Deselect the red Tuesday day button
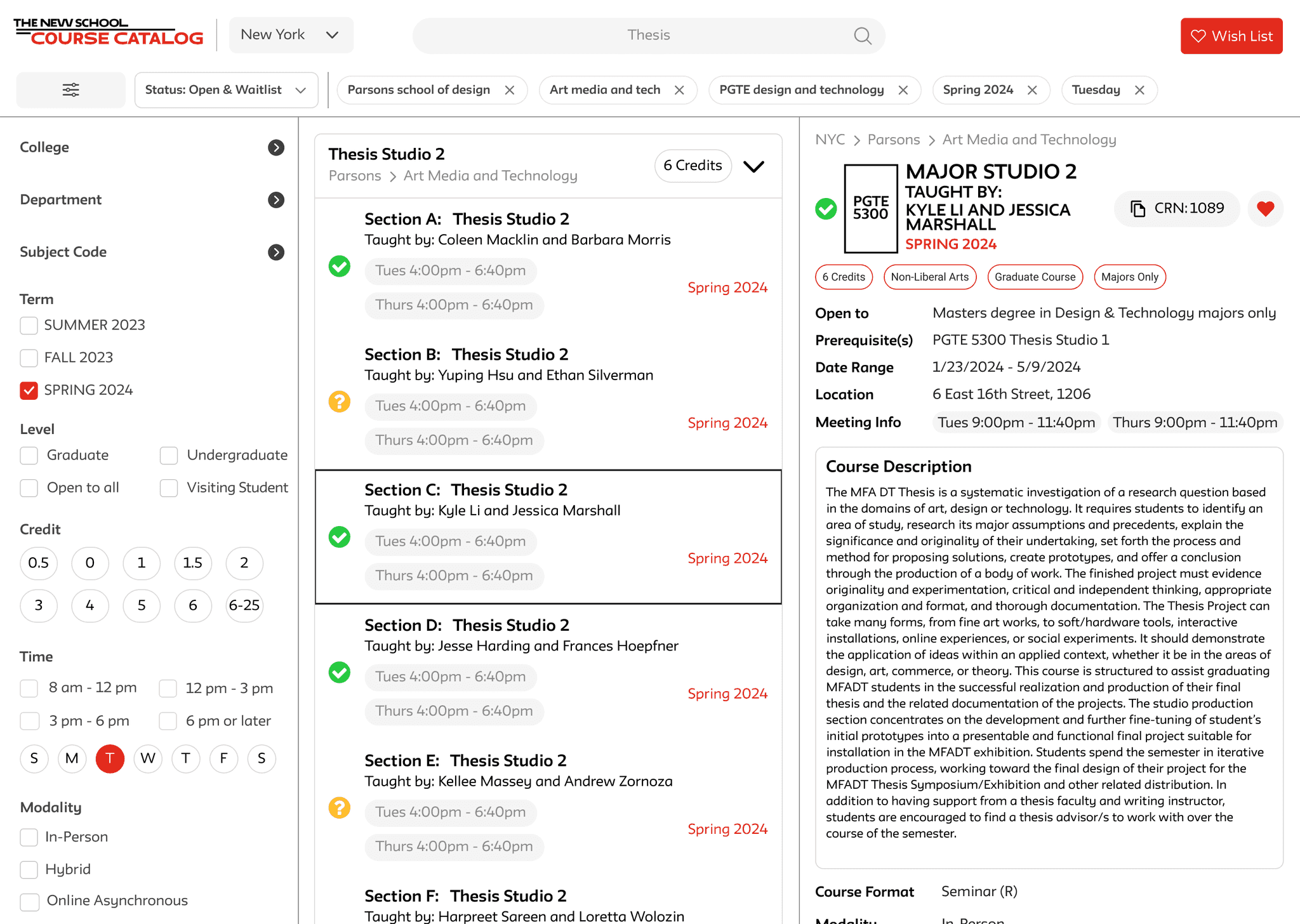Viewport: 1300px width, 924px height. pyautogui.click(x=110, y=758)
